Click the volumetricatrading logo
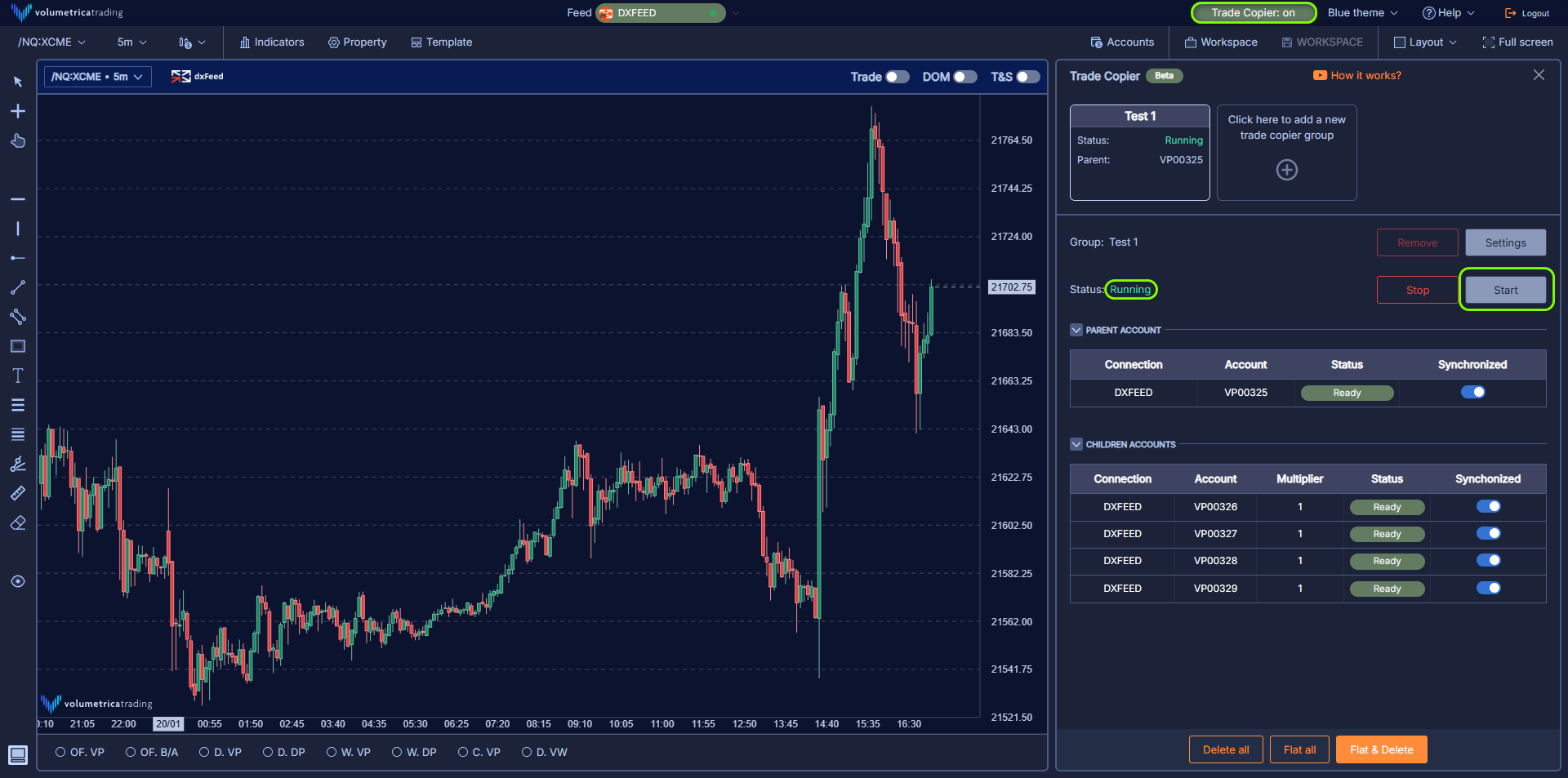 (x=67, y=12)
